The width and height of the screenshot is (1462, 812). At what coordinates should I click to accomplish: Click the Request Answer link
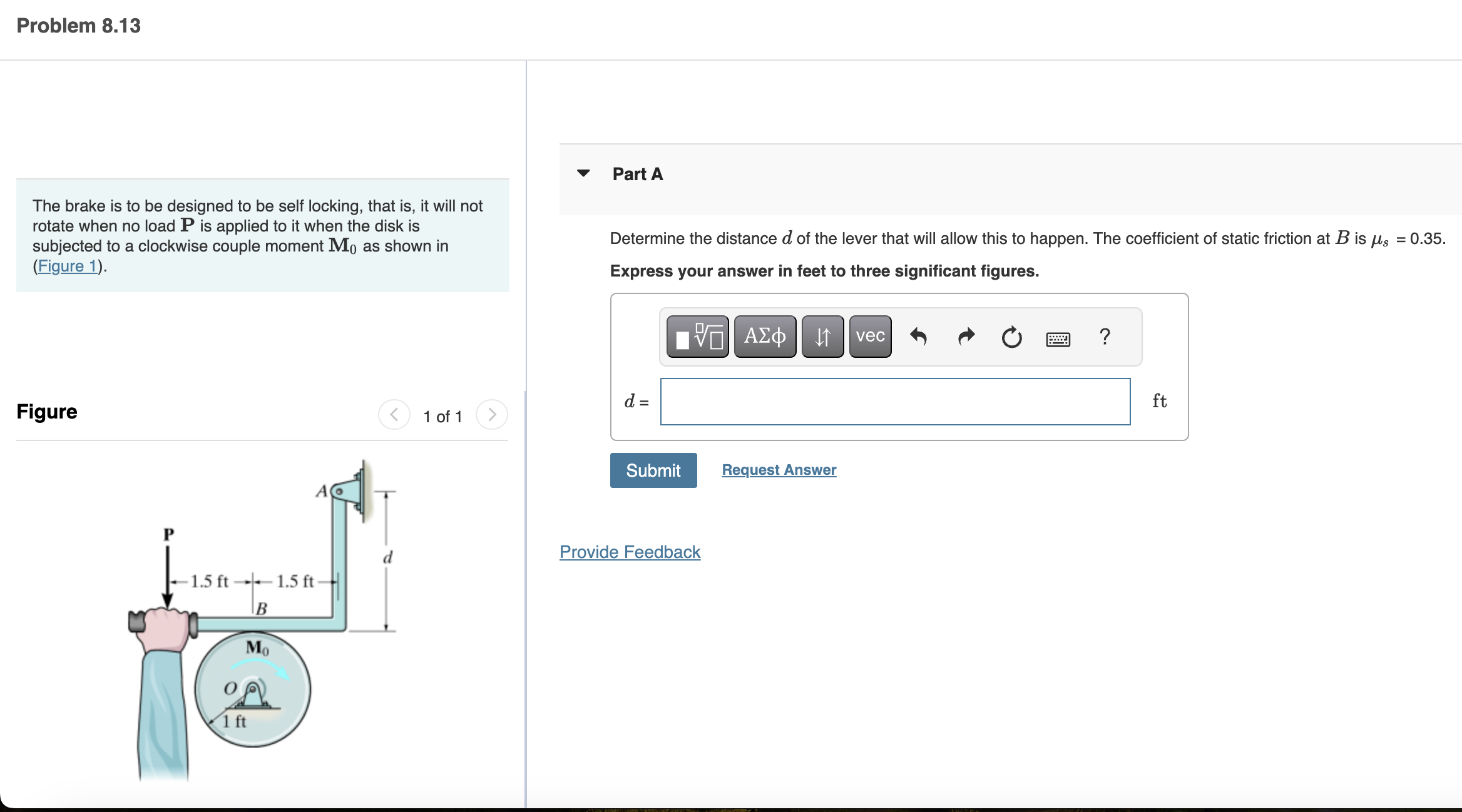click(779, 469)
